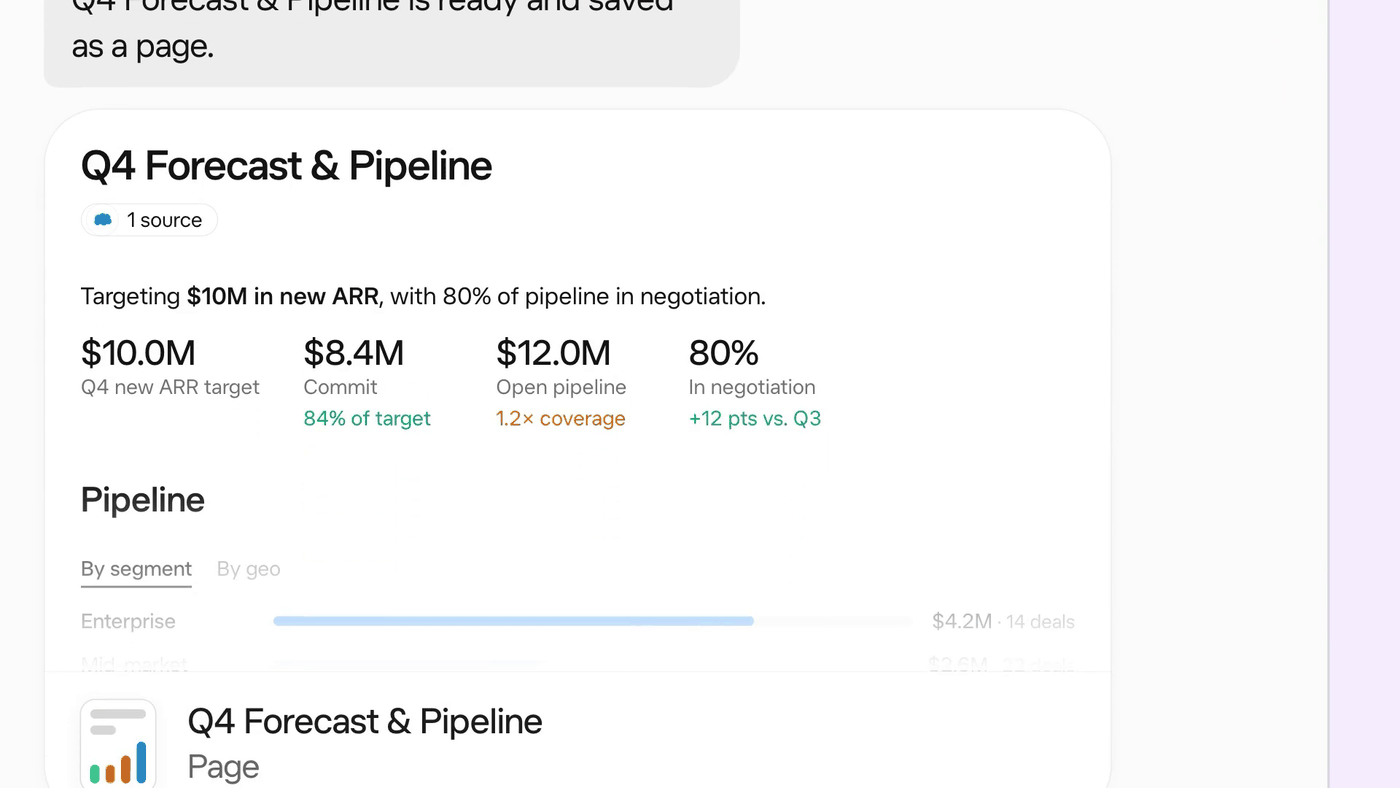
Task: Click the Q4 Forecast & Pipeline heading
Action: click(x=286, y=166)
